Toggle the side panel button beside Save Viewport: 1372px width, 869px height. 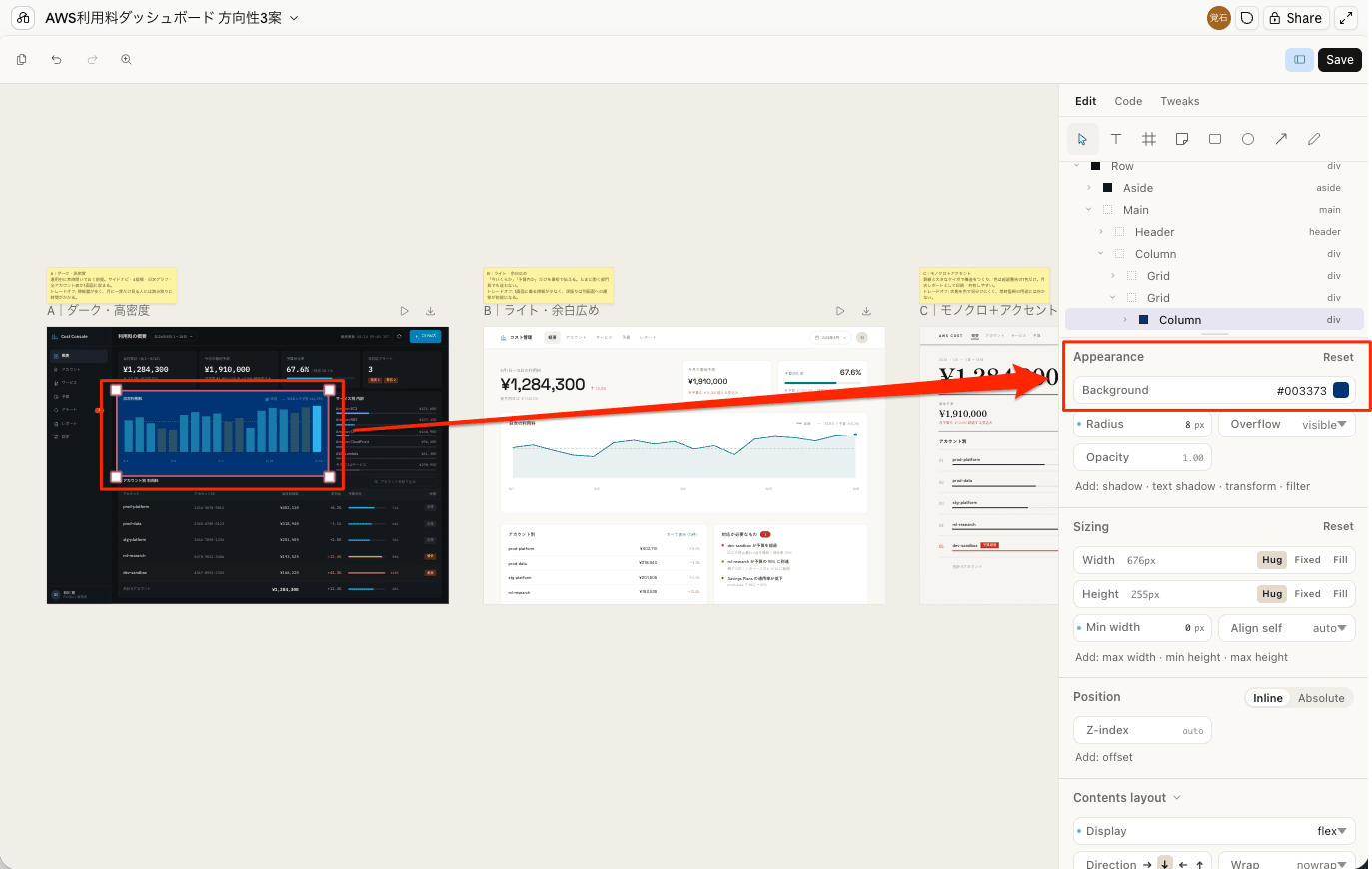(1299, 60)
